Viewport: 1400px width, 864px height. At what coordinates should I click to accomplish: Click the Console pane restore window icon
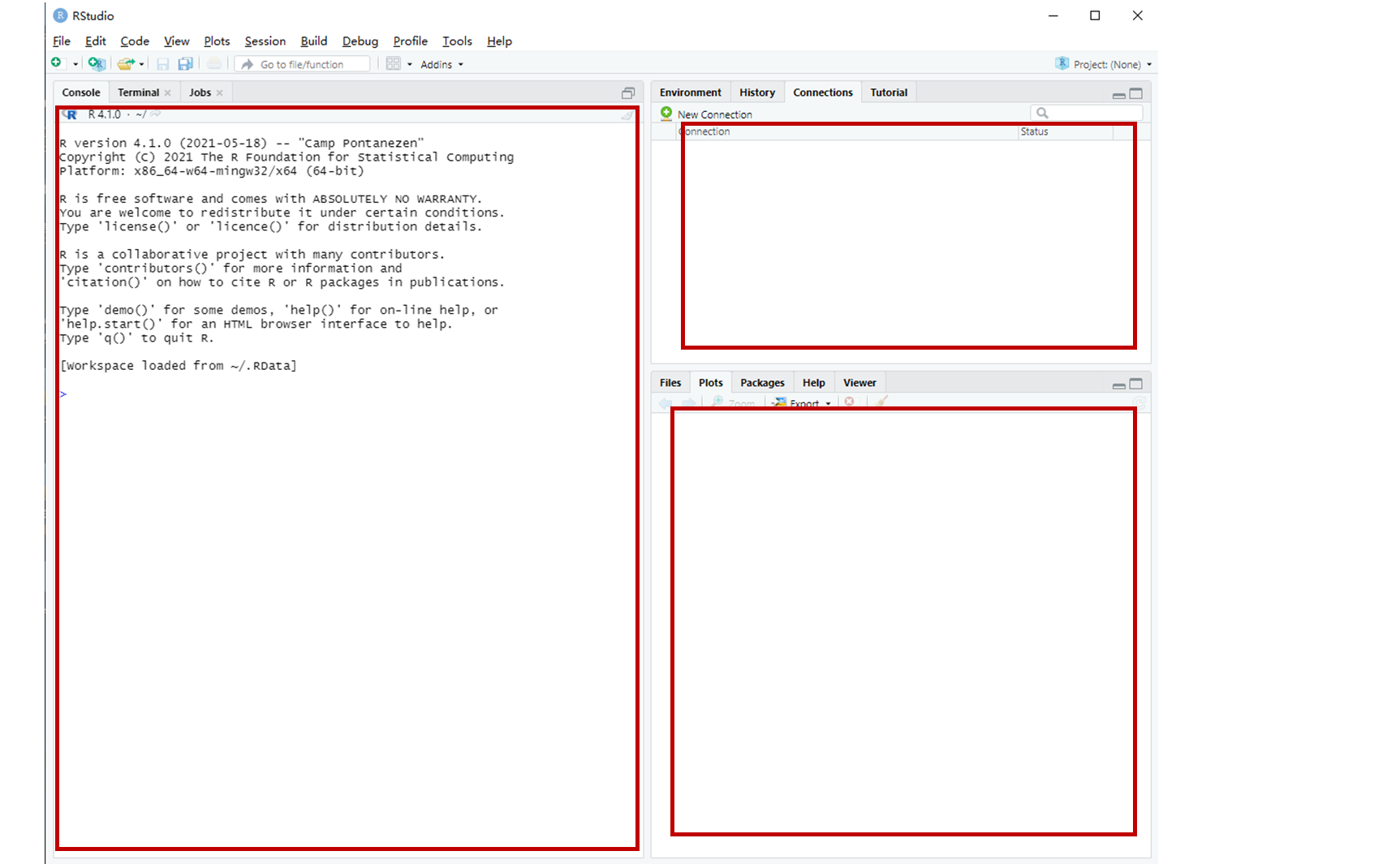tap(628, 93)
